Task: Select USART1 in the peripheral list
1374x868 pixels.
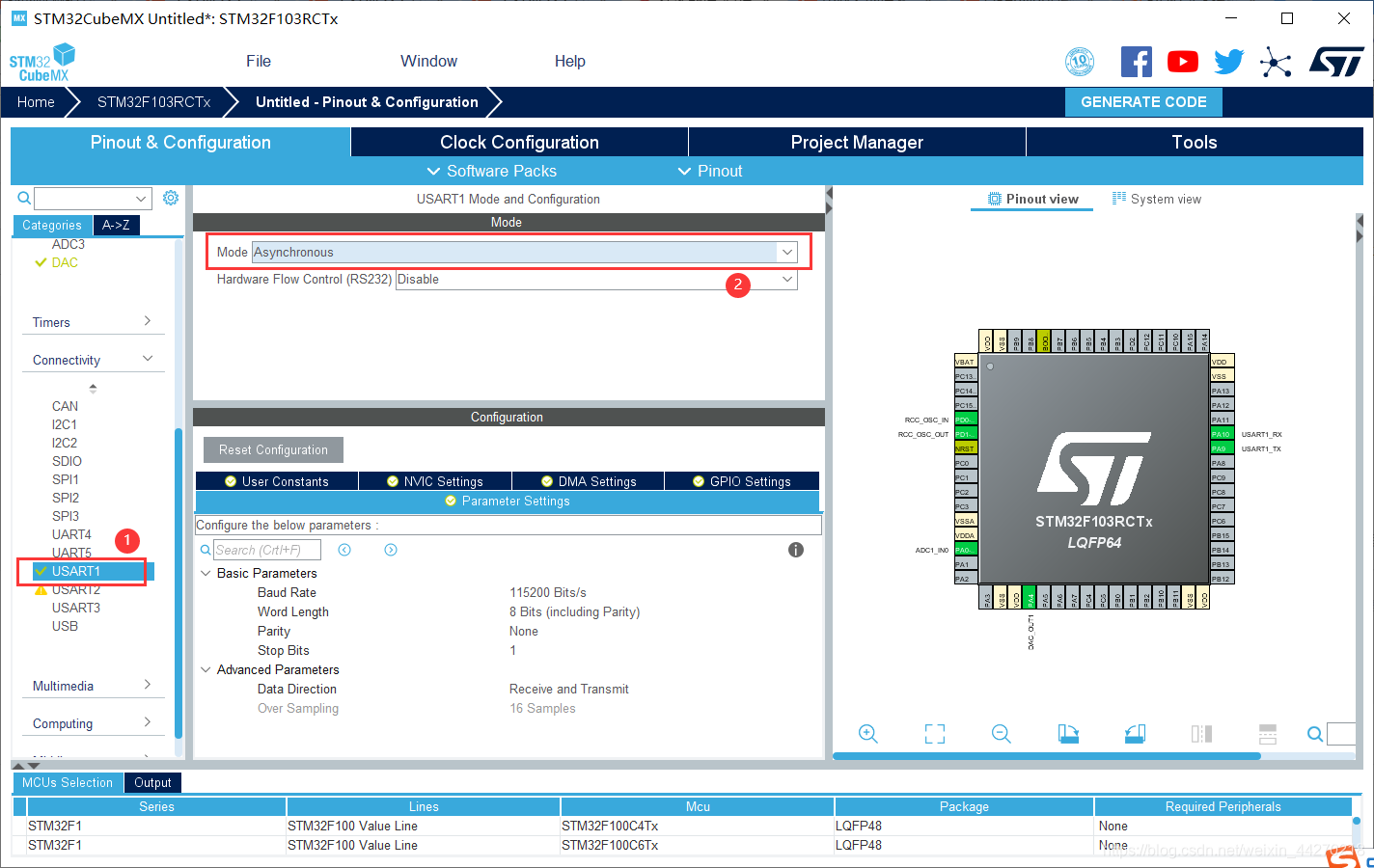Action: 76,571
